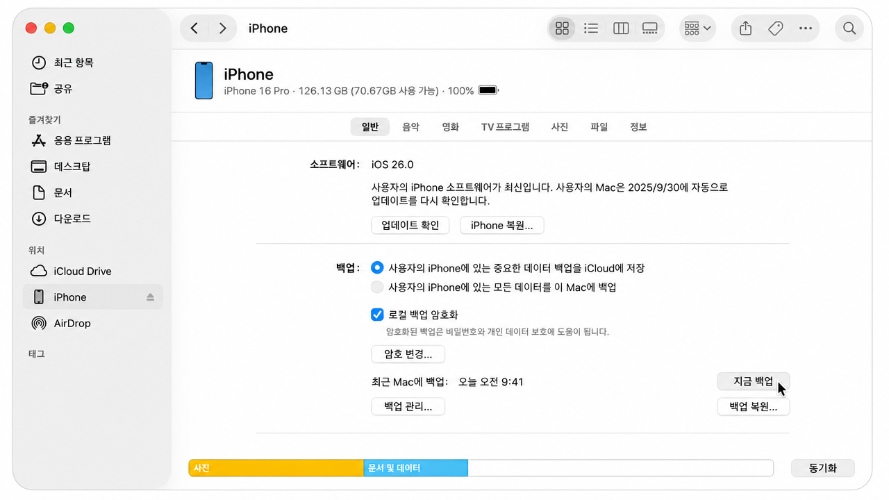The image size is (889, 500).
Task: Open iCloud Drive in the sidebar
Action: click(x=93, y=271)
